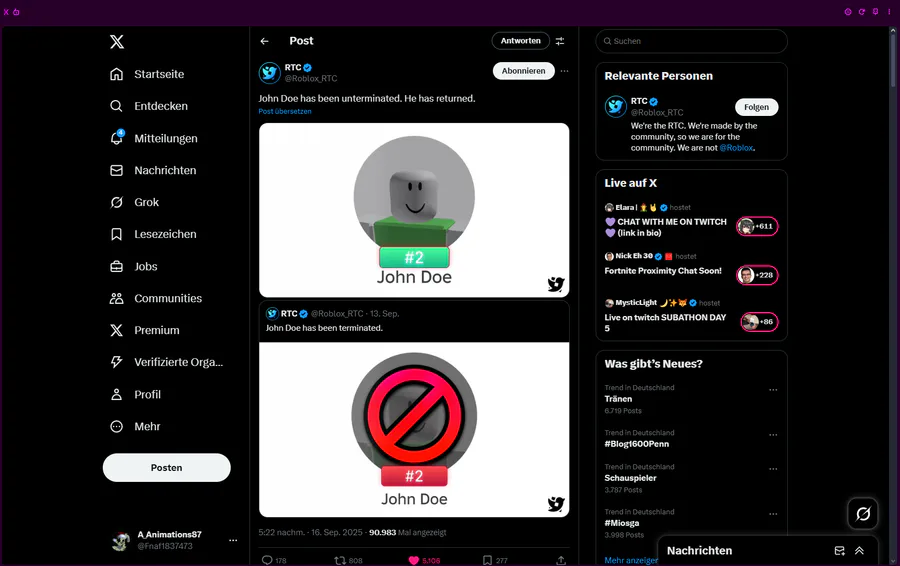Screen dimensions: 900x566
Task: Expand Nachrichten drawer with double chevron
Action: 859,551
